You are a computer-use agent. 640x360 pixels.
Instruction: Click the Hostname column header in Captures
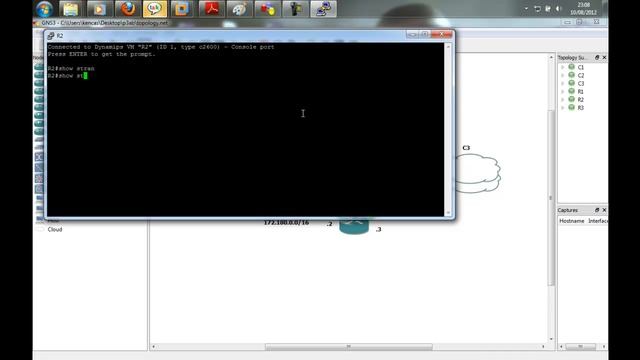[571, 221]
